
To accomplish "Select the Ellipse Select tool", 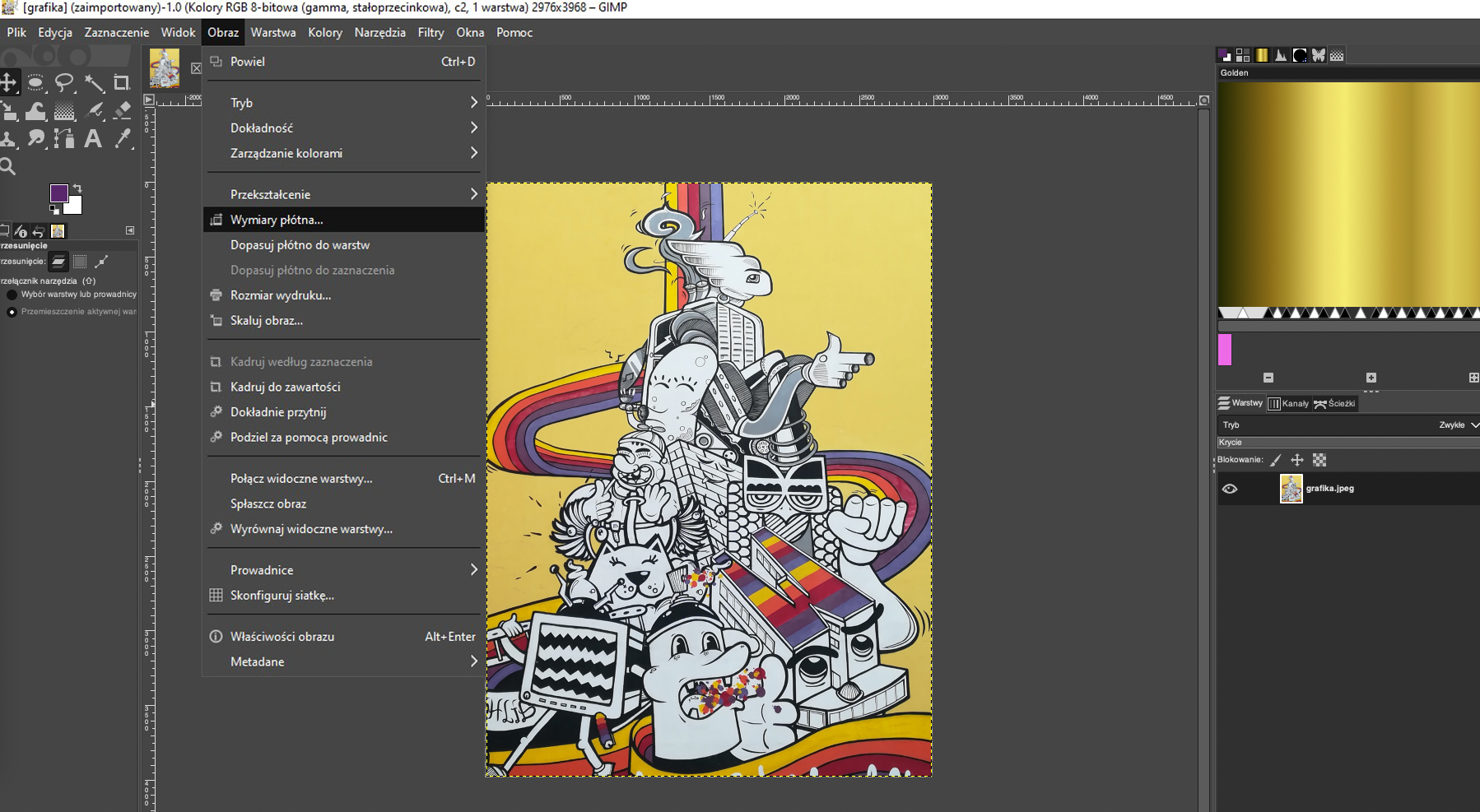I will point(35,82).
